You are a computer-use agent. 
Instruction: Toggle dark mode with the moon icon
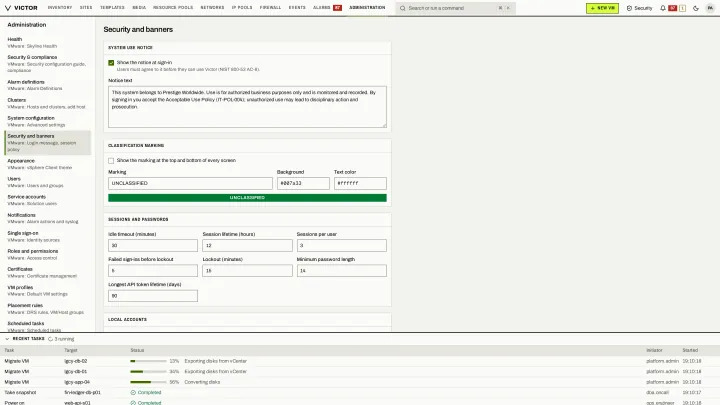696,8
